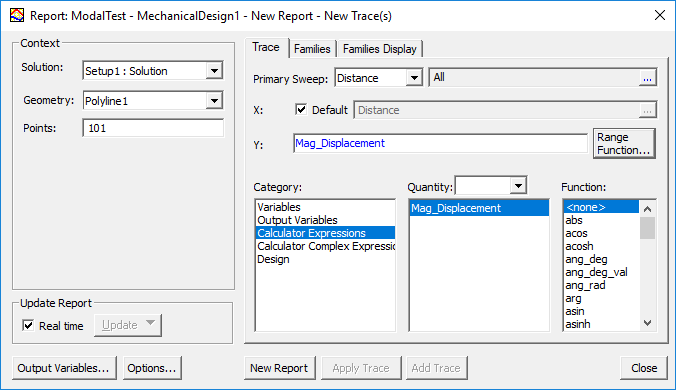The image size is (676, 390).
Task: Click the New Report button
Action: tap(279, 368)
